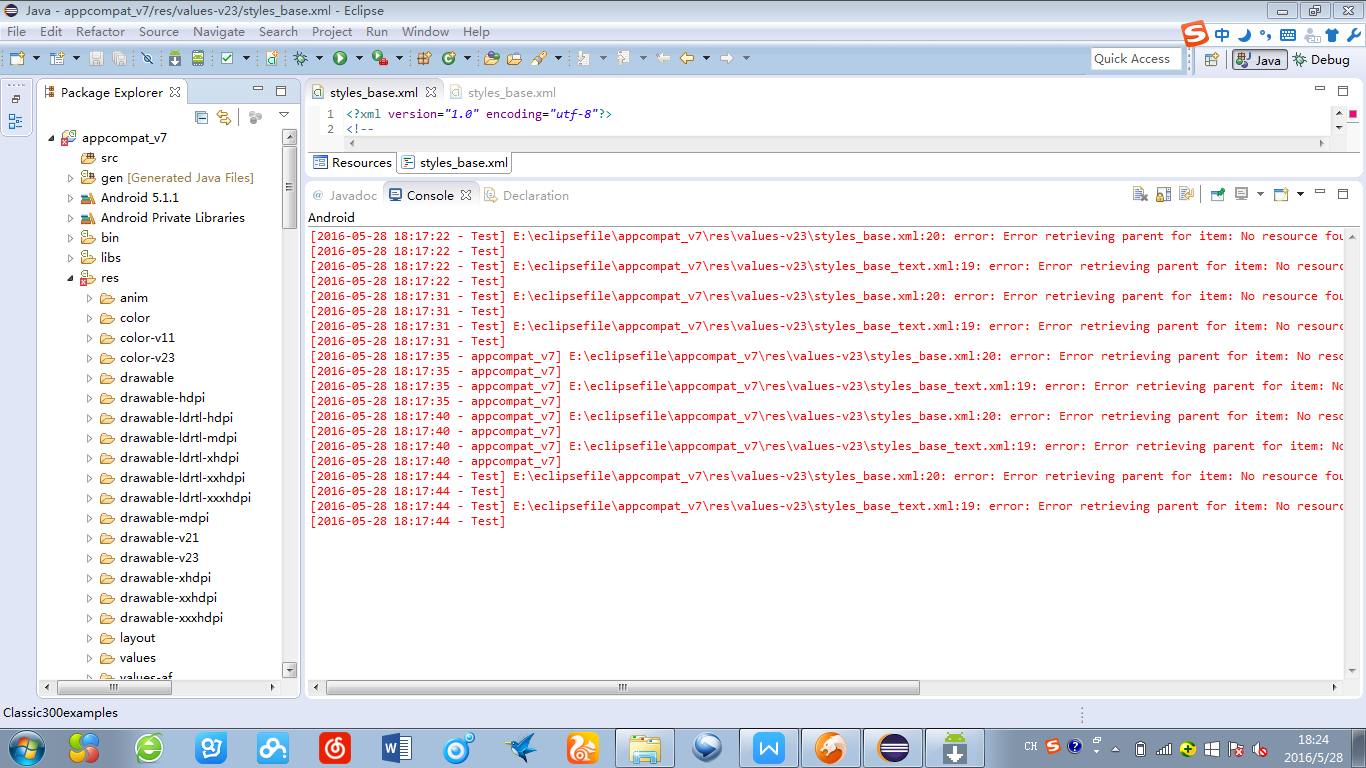
Task: Maximize the Console view panel
Action: [x=1343, y=194]
